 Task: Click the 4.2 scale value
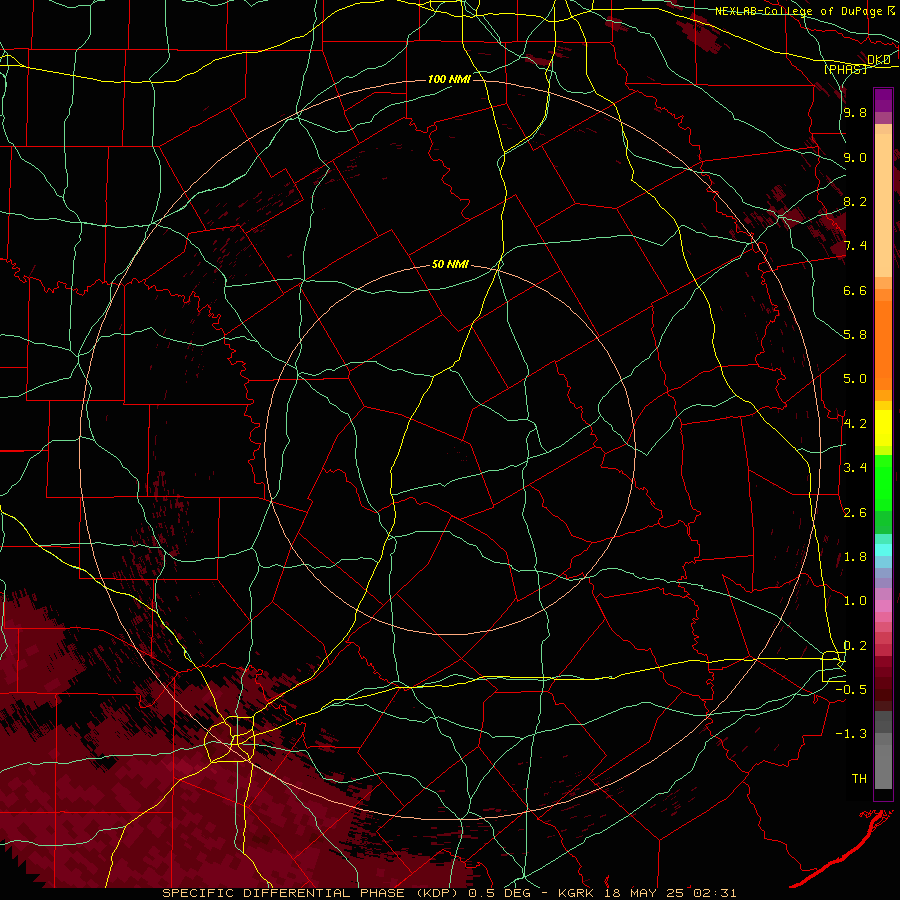(855, 424)
